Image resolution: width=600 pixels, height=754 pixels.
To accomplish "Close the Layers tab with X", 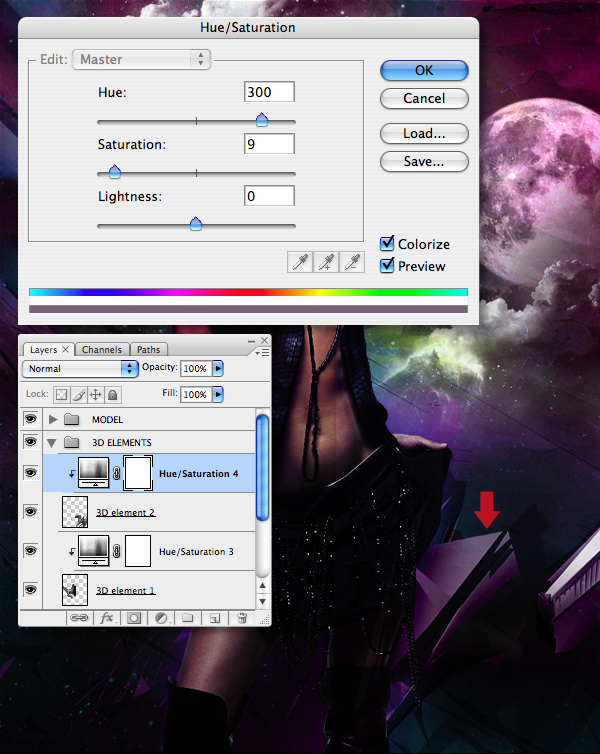I will click(66, 349).
